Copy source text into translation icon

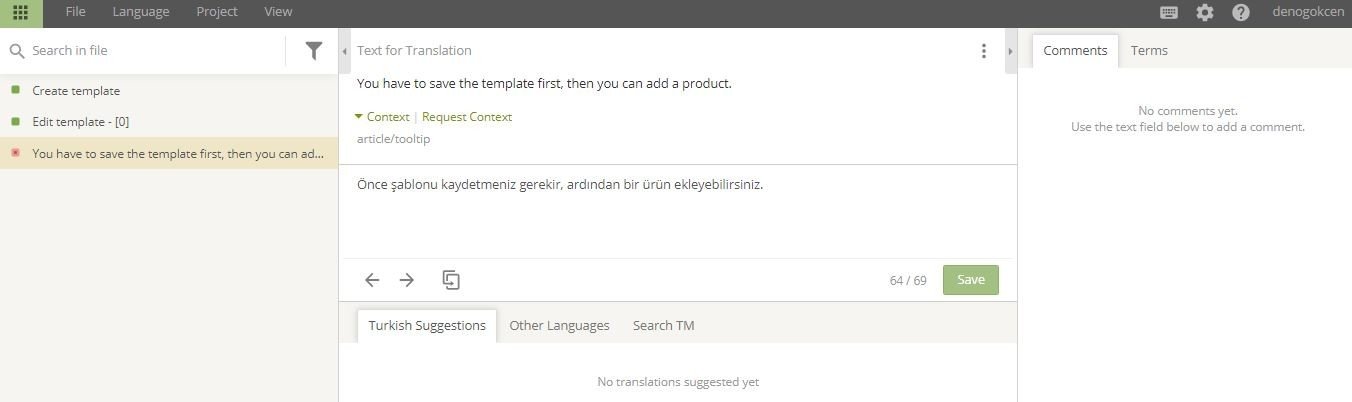(451, 280)
